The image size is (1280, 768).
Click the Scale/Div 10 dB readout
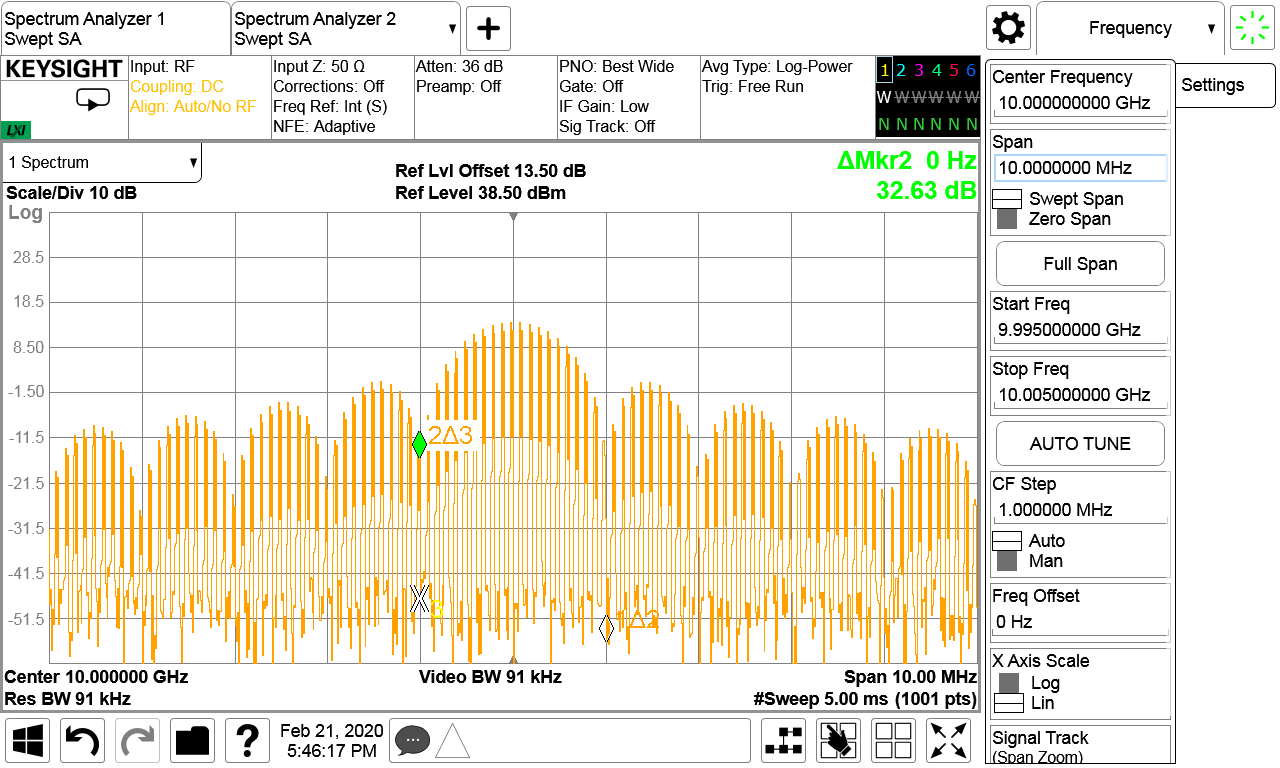pyautogui.click(x=72, y=193)
